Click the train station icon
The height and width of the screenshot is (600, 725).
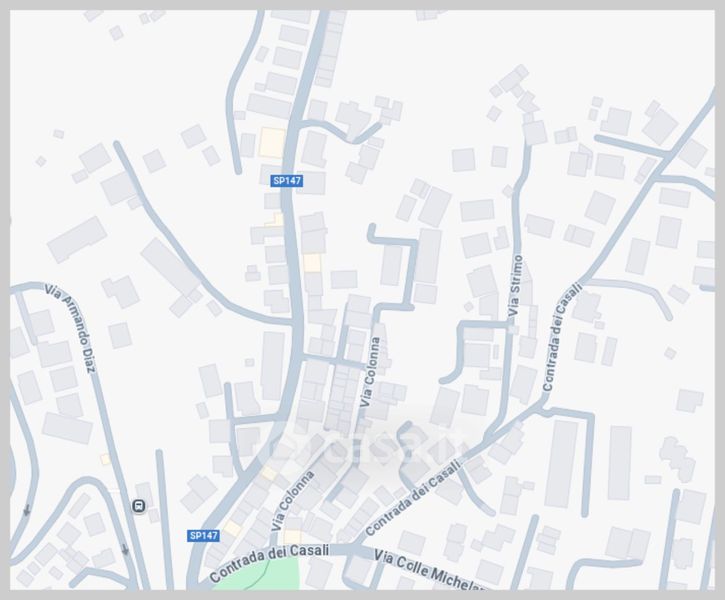point(138,506)
